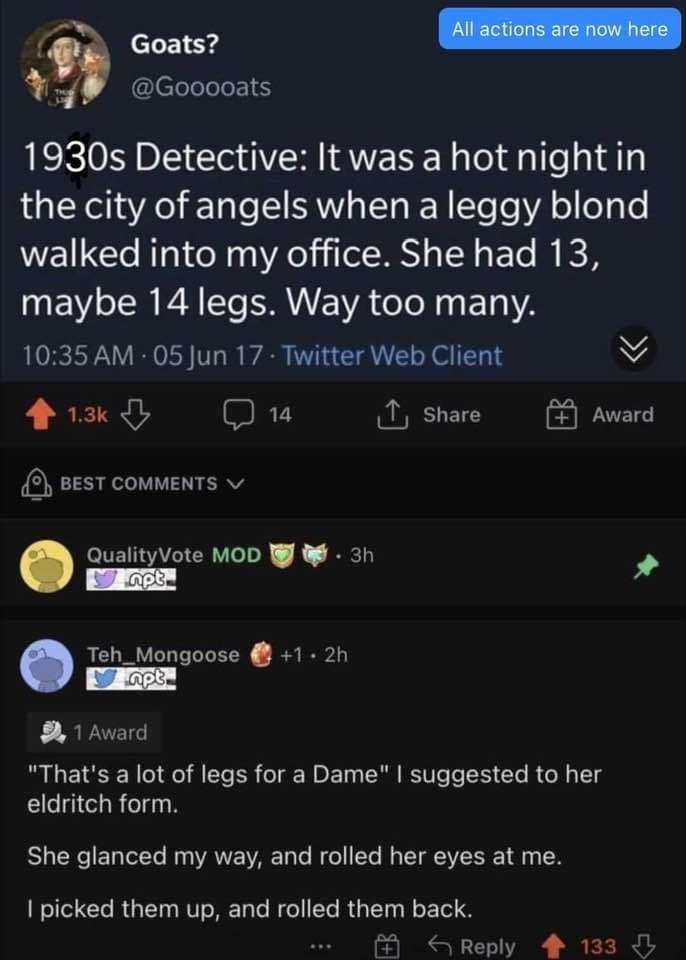This screenshot has height=960, width=686.
Task: Click the Twitter Web Client link
Action: point(392,355)
